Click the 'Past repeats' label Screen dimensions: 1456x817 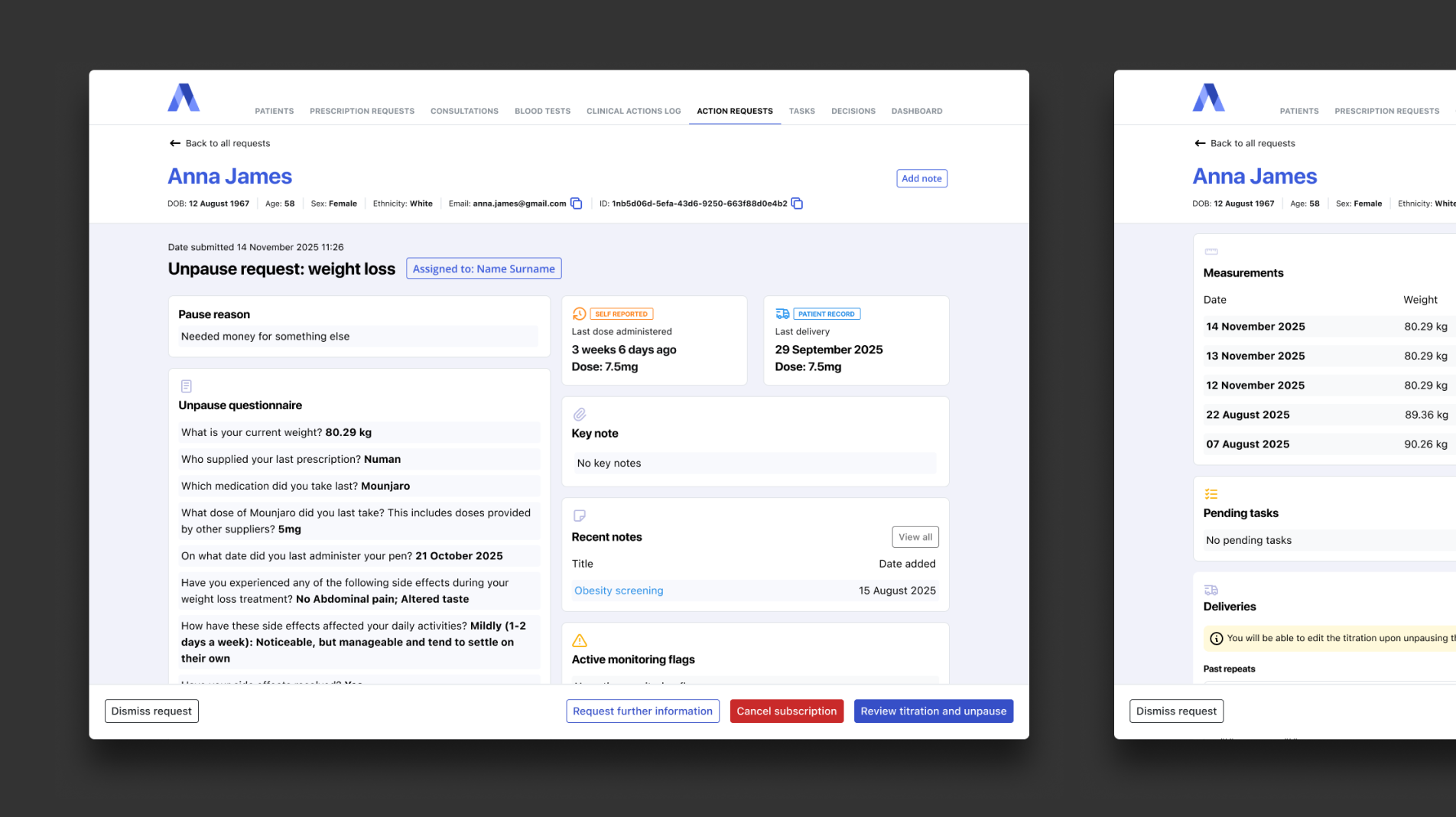1229,669
